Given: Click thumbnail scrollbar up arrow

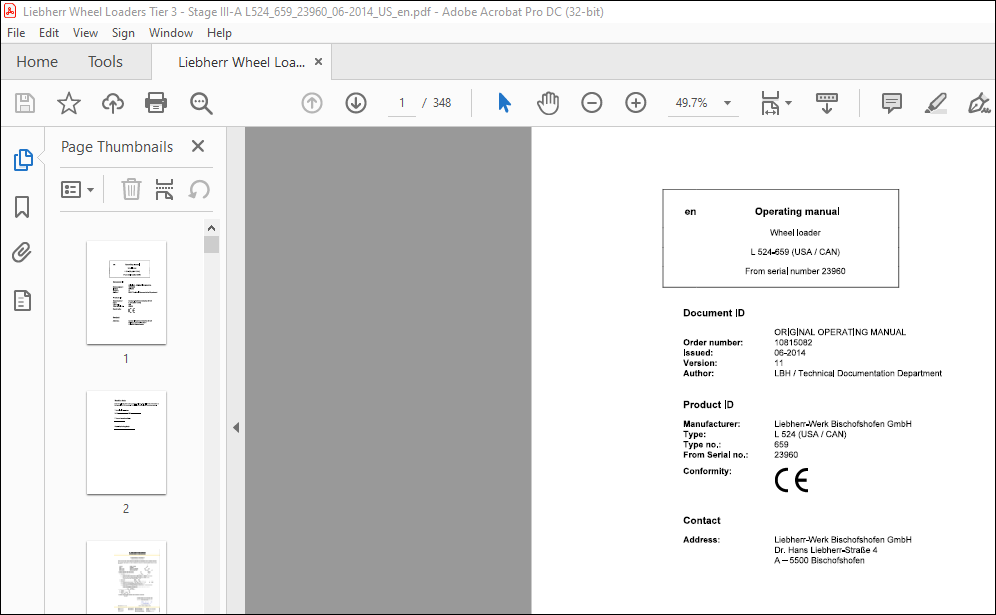Looking at the screenshot, I should coord(212,228).
